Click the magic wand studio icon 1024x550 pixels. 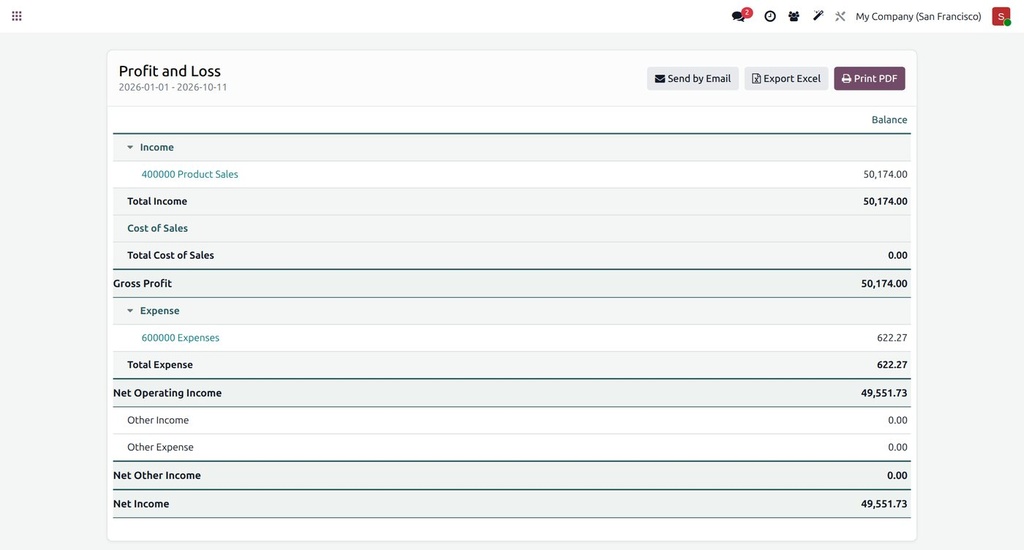[x=818, y=16]
